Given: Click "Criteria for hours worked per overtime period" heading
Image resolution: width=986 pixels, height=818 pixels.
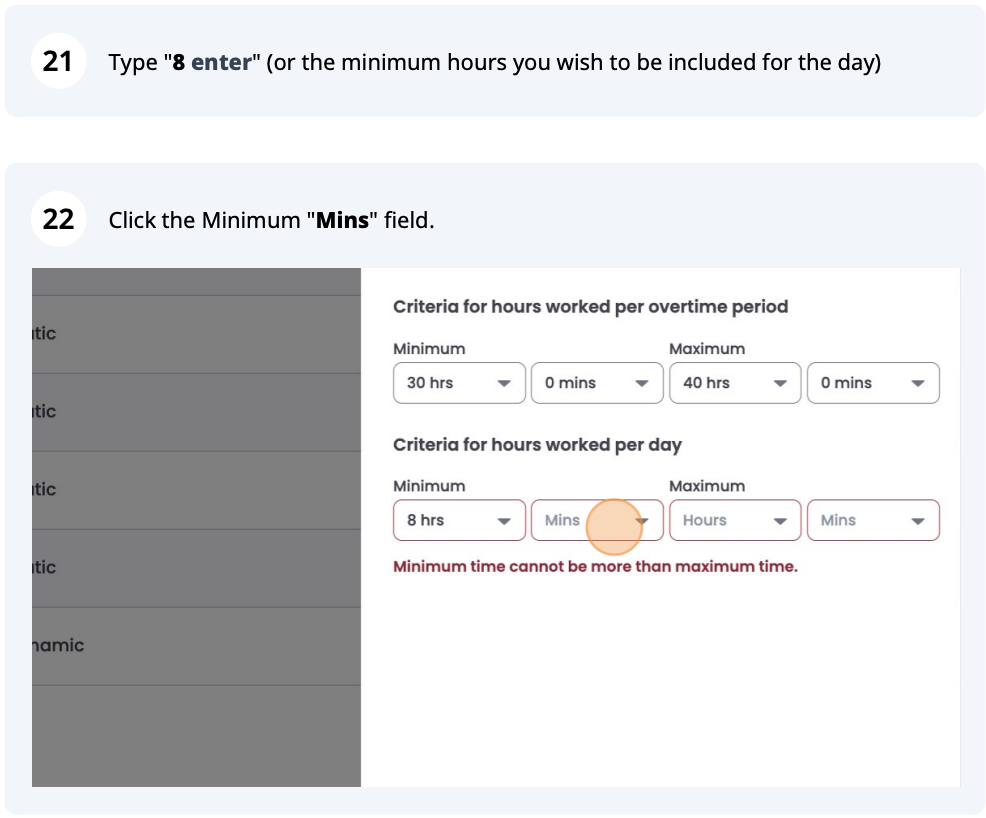Looking at the screenshot, I should (590, 307).
